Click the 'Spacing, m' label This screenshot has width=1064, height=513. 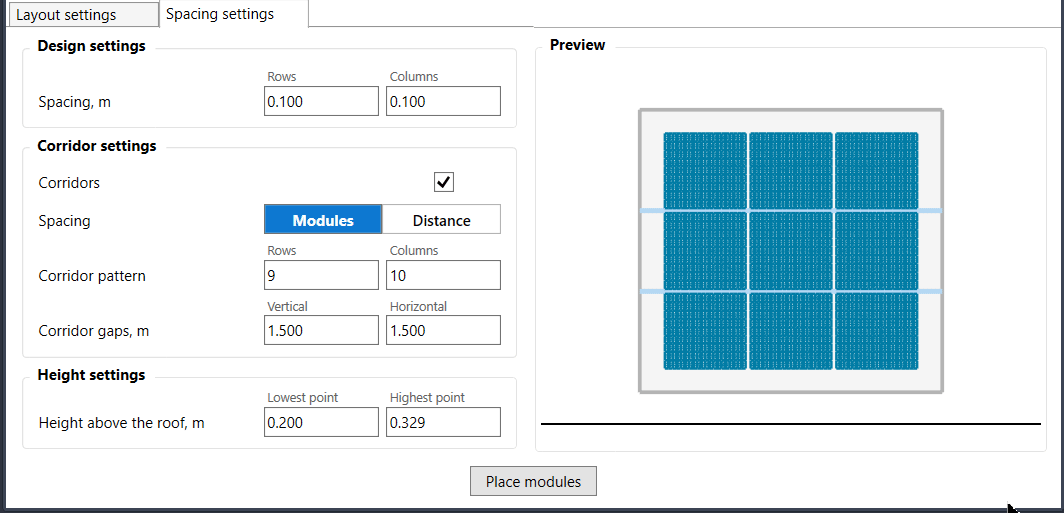pyautogui.click(x=75, y=102)
